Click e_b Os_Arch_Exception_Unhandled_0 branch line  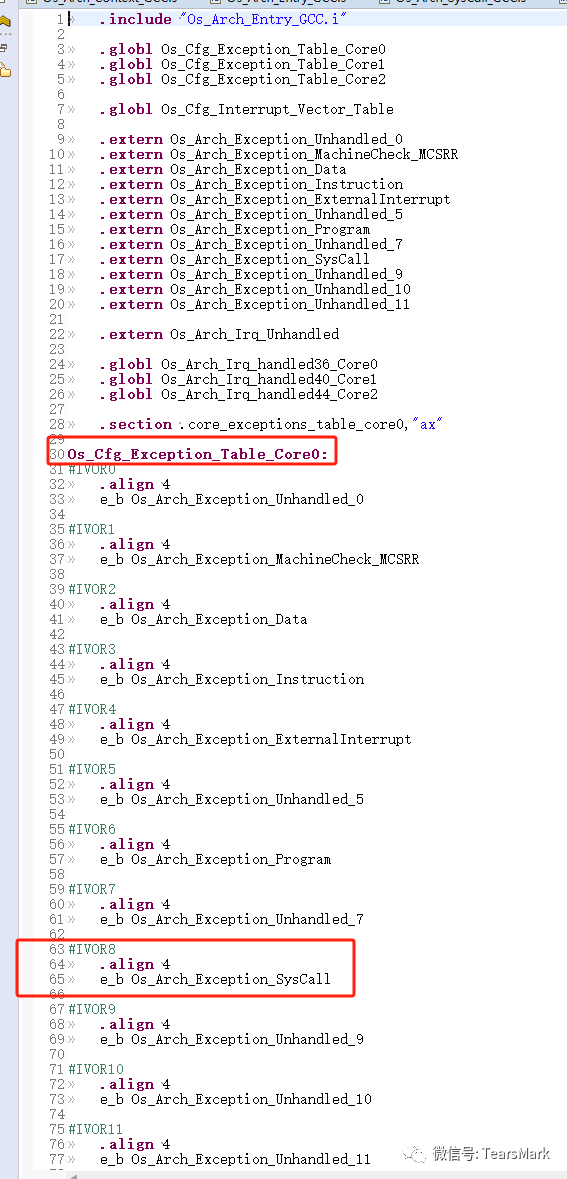(x=232, y=499)
